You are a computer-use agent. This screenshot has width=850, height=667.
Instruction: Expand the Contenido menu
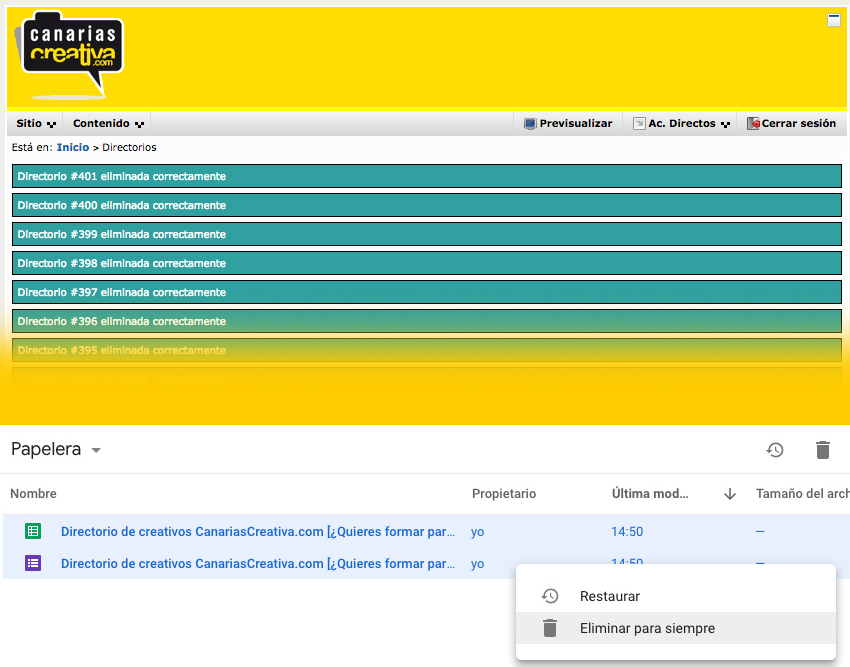click(x=108, y=124)
